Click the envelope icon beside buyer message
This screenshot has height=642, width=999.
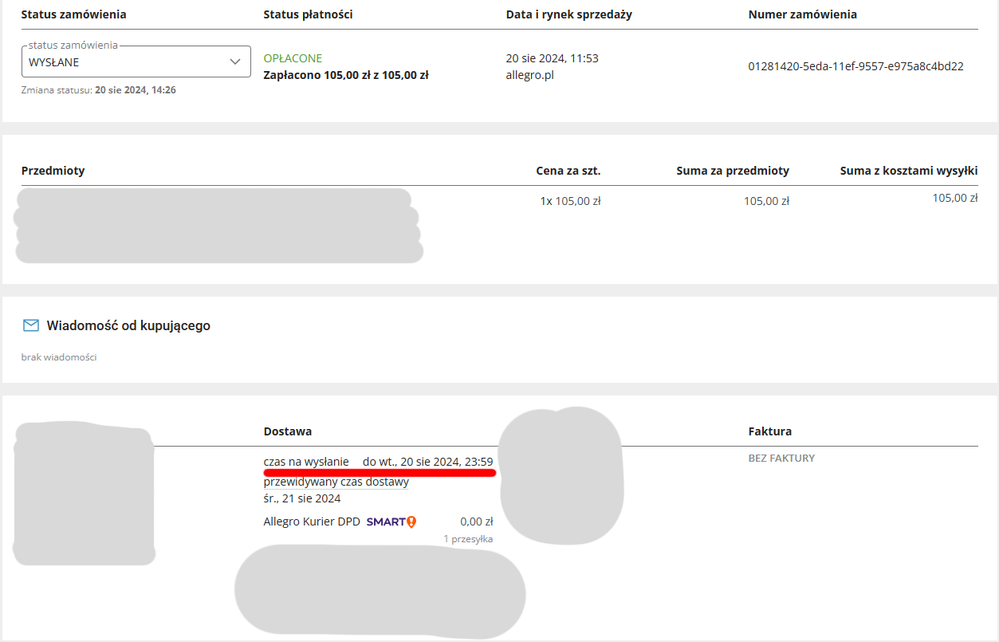[31, 326]
